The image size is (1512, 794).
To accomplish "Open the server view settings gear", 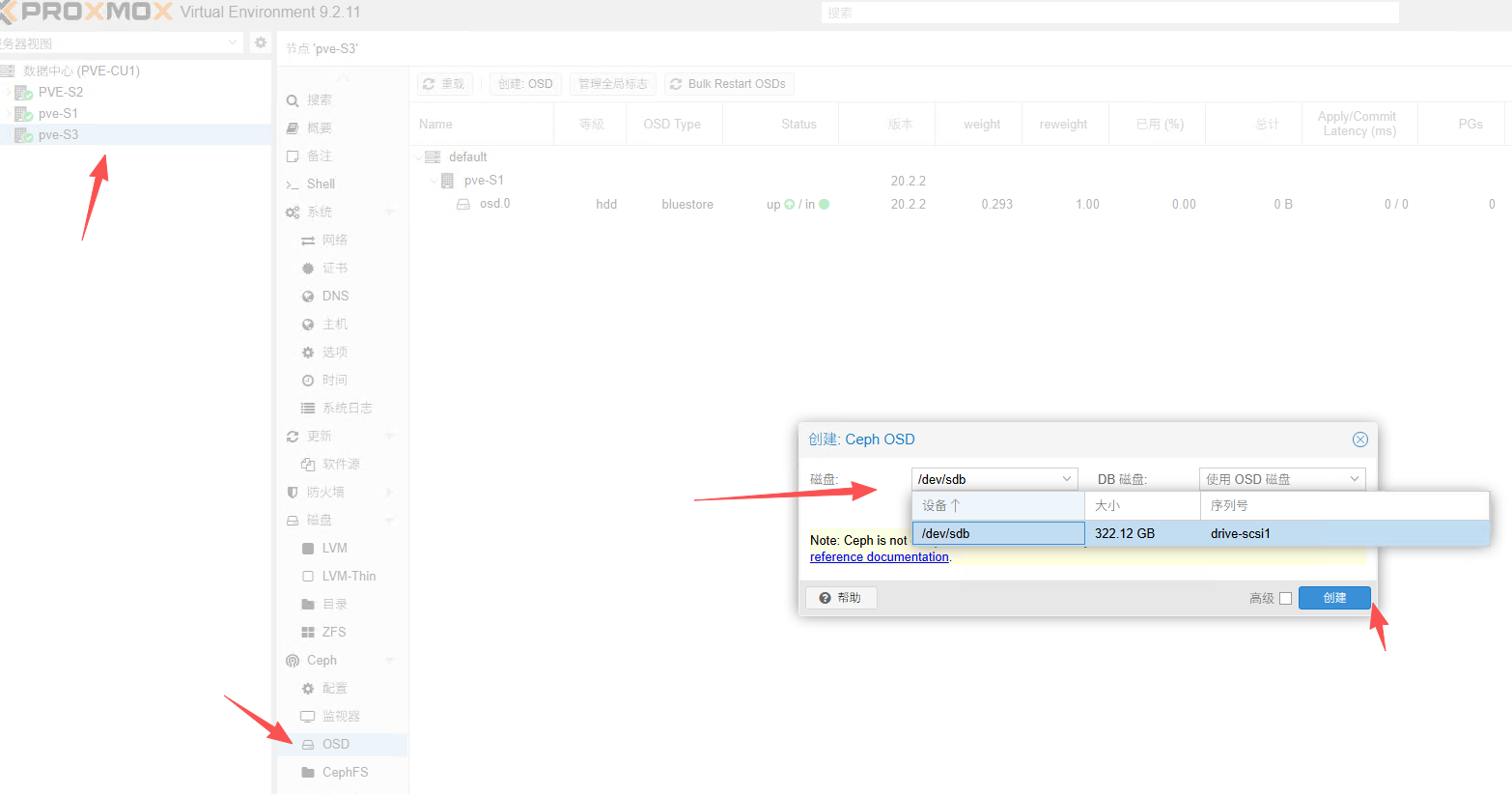I will pos(260,43).
